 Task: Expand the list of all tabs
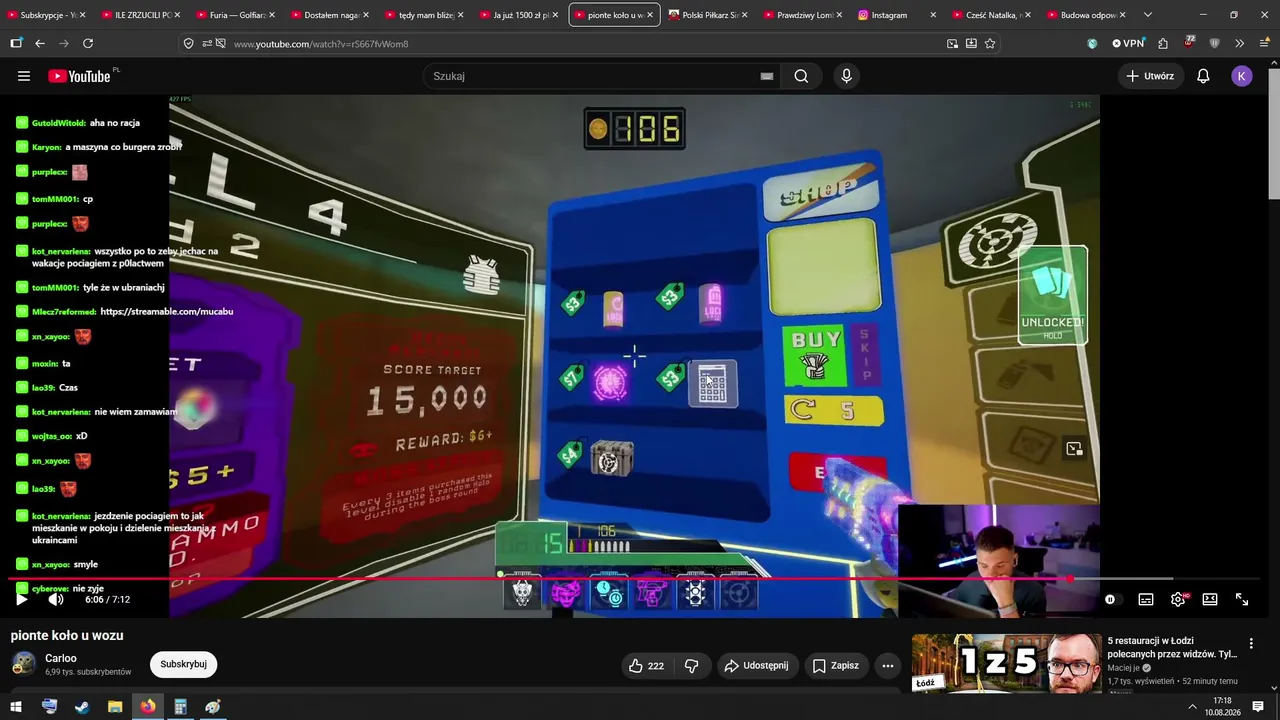[1147, 15]
